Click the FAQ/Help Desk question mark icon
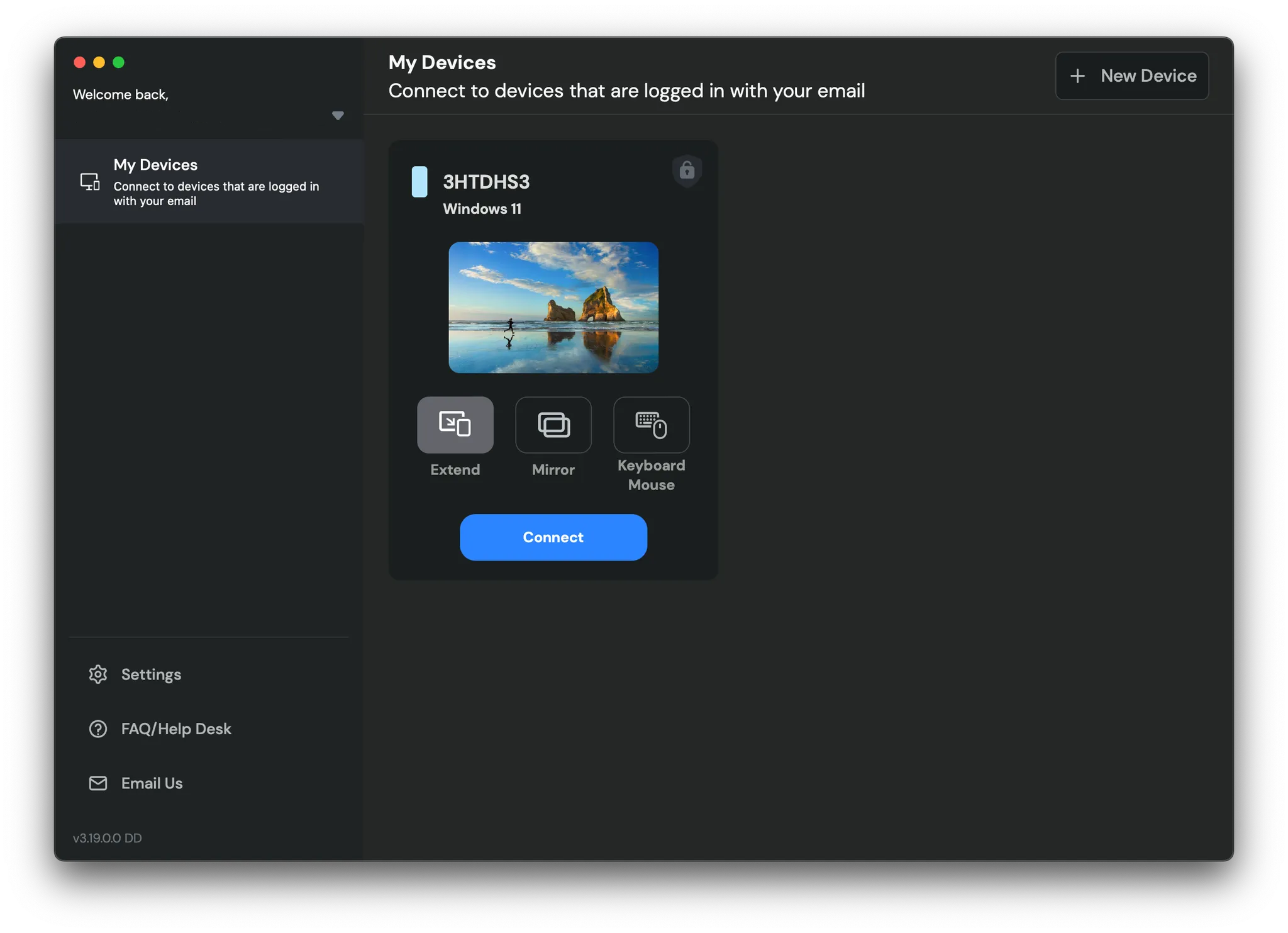The image size is (1288, 933). [x=98, y=729]
